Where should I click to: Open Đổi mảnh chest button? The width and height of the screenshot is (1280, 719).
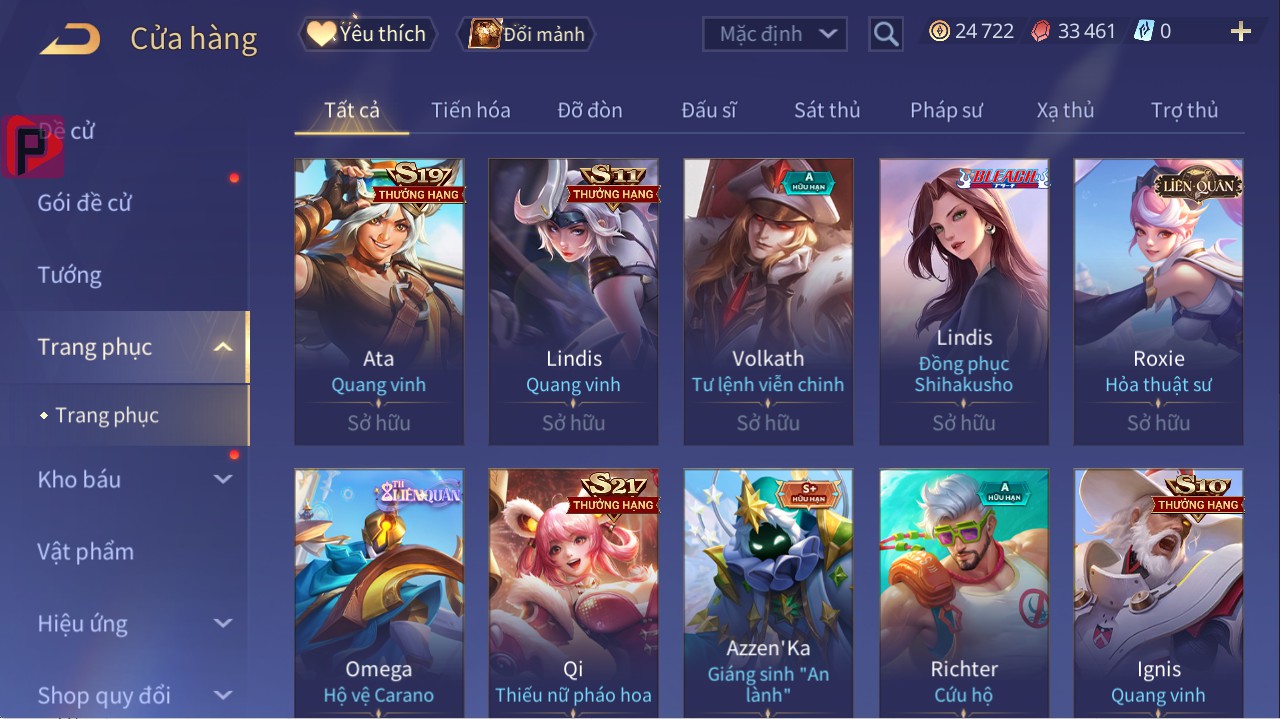click(x=526, y=34)
